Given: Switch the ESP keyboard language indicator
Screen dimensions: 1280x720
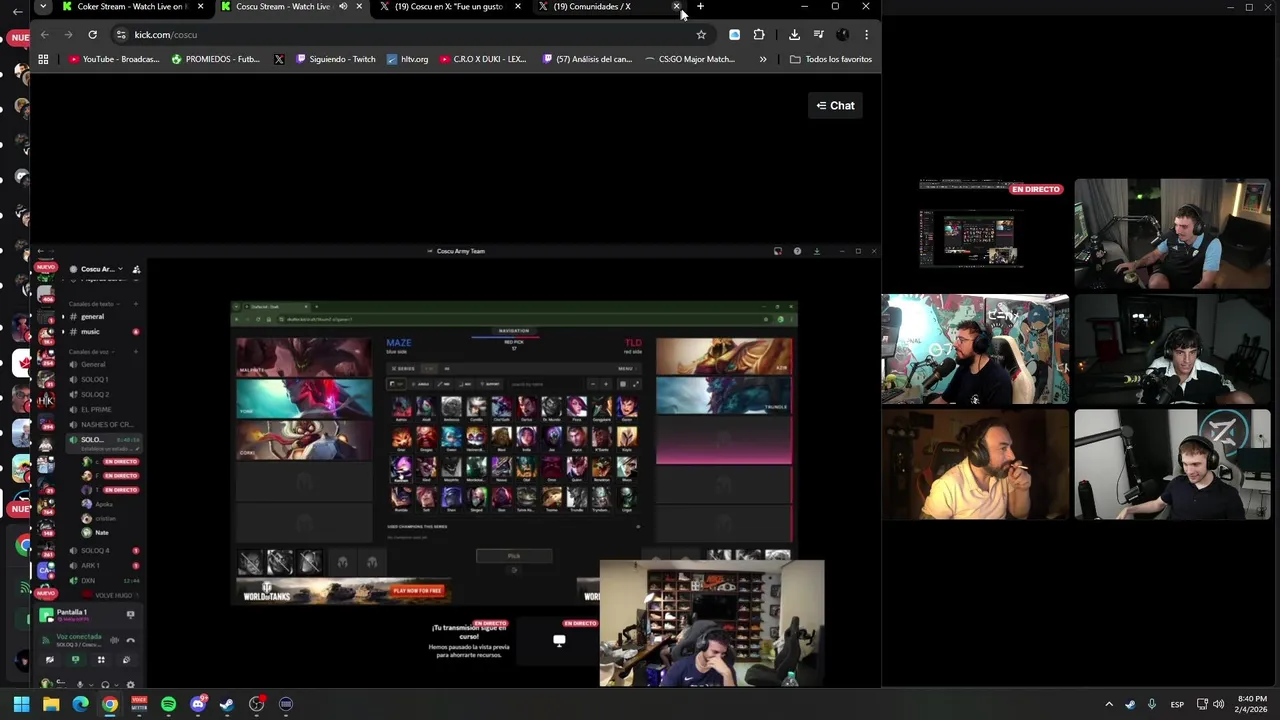Looking at the screenshot, I should (1178, 705).
